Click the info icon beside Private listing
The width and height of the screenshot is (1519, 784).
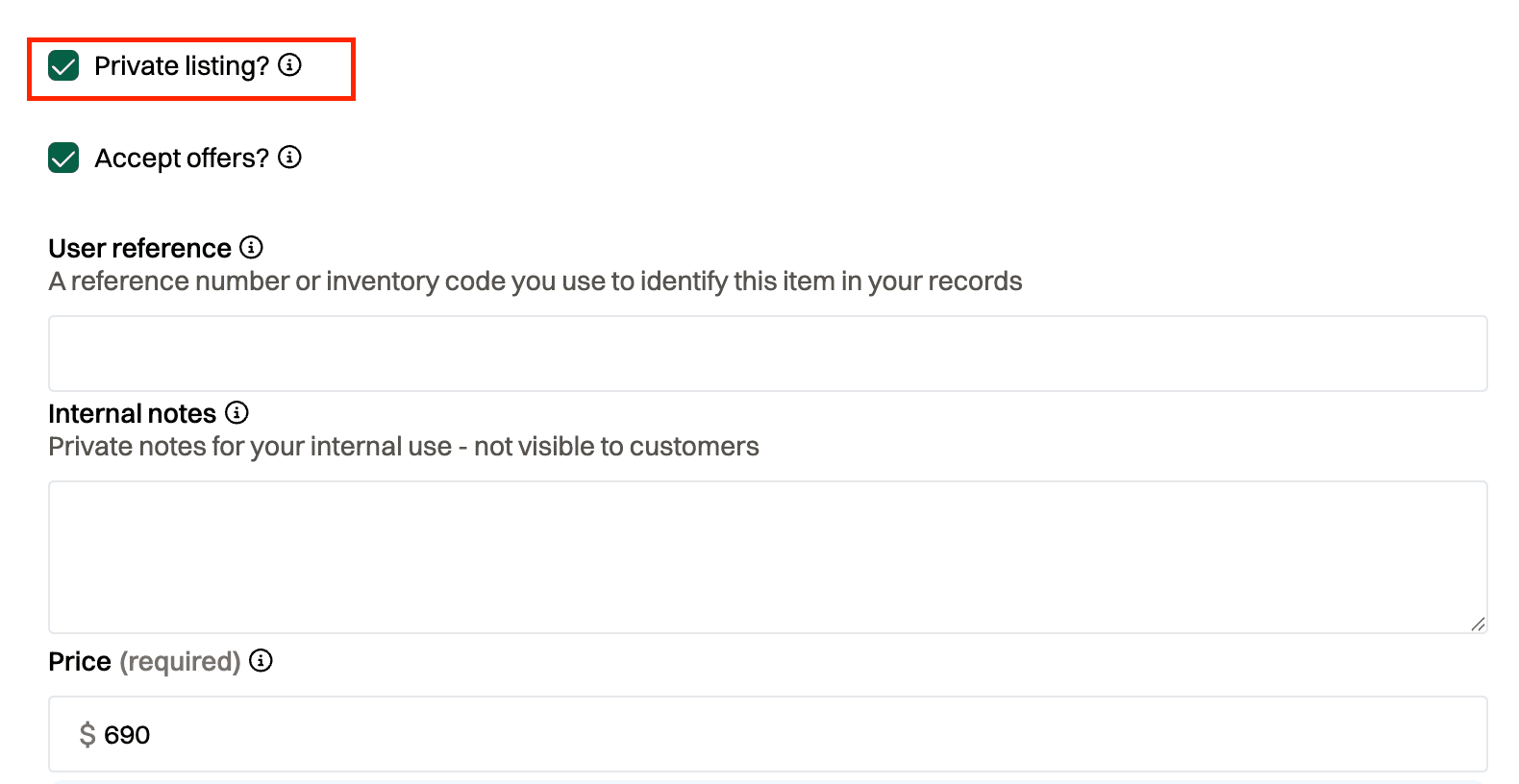[x=289, y=64]
